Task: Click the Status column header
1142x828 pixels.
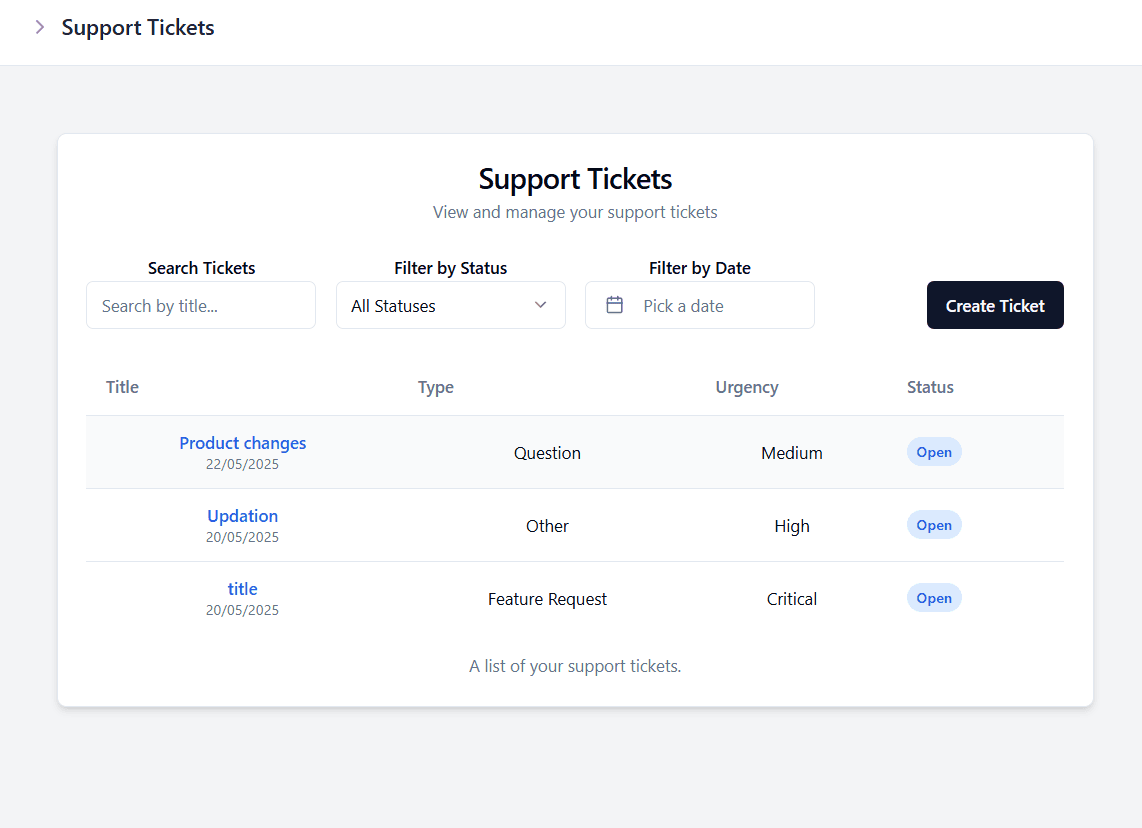Action: tap(930, 387)
